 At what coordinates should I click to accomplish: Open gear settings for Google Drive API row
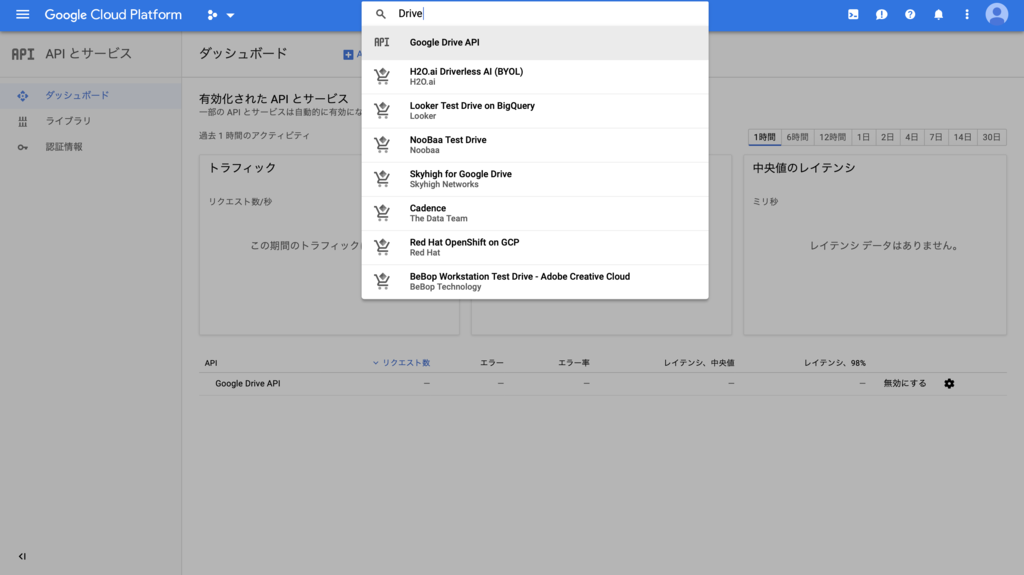949,384
